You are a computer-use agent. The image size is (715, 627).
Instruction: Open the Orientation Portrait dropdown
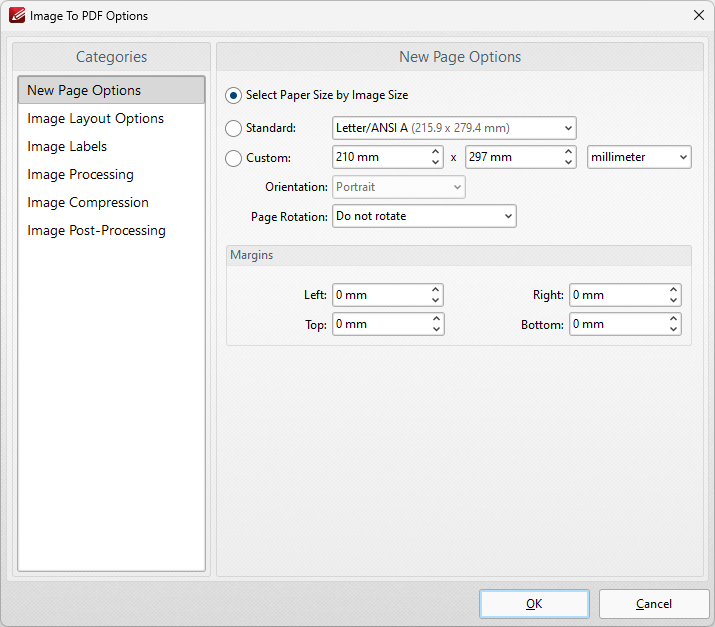399,187
